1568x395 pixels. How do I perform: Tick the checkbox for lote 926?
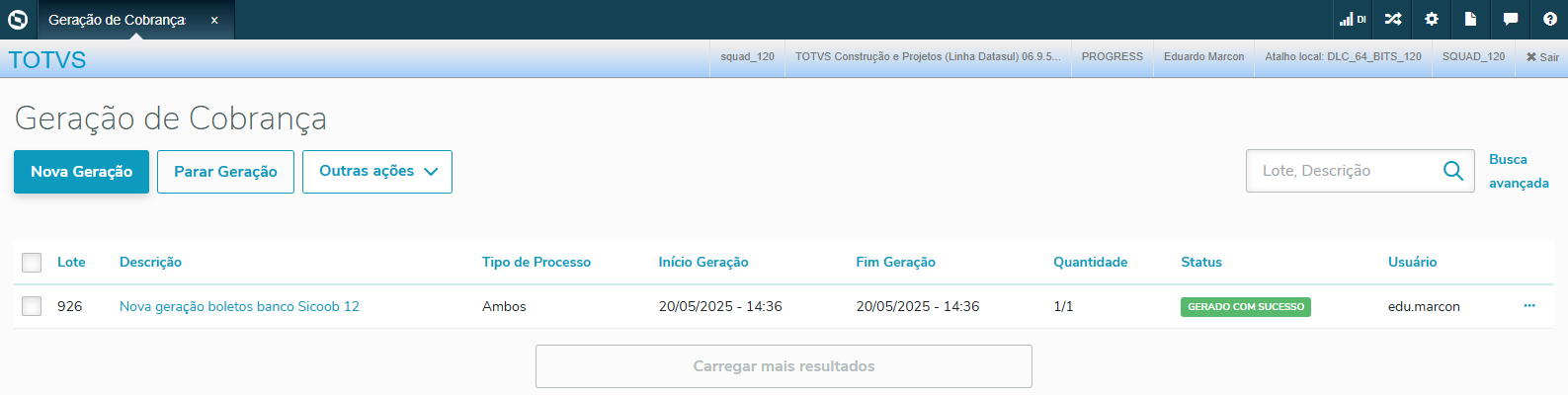[x=32, y=306]
